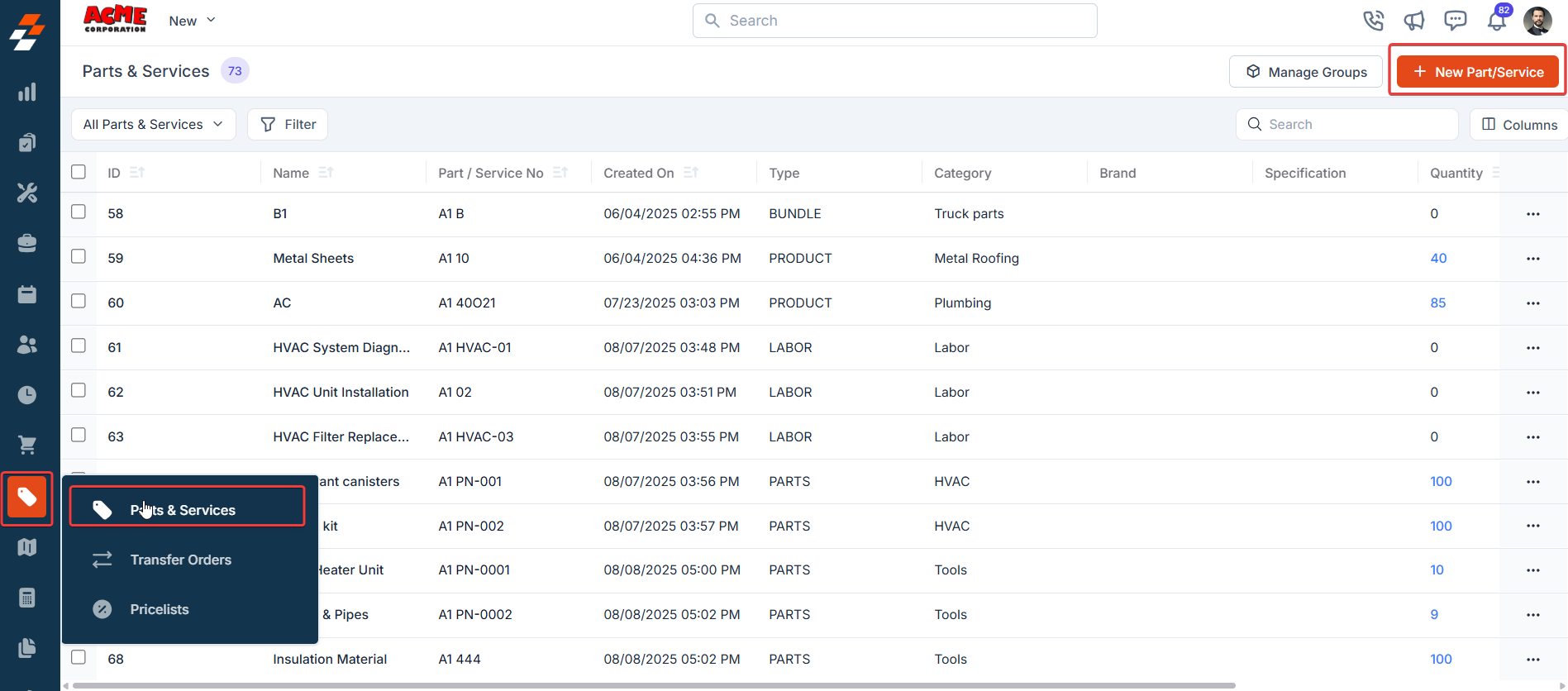Check the box for row ID 60
This screenshot has height=691, width=1568.
click(79, 301)
